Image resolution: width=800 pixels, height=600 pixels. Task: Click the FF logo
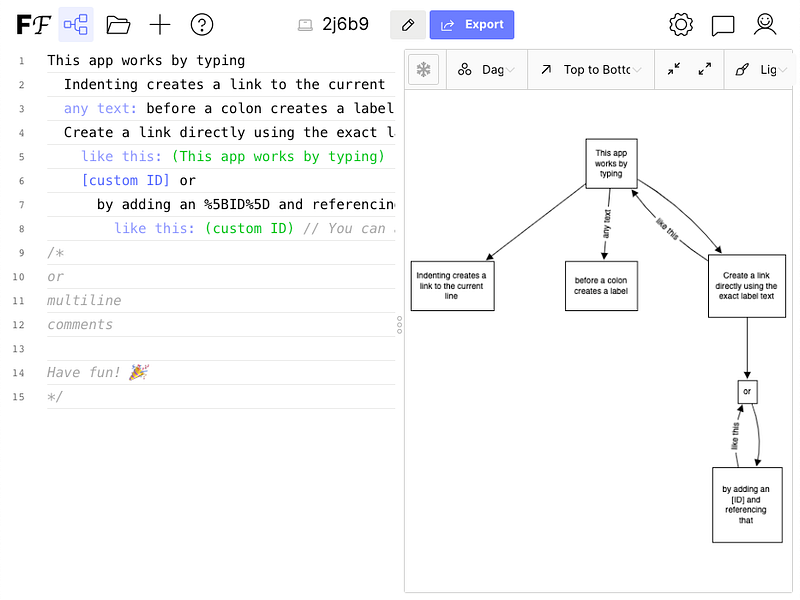tap(33, 24)
